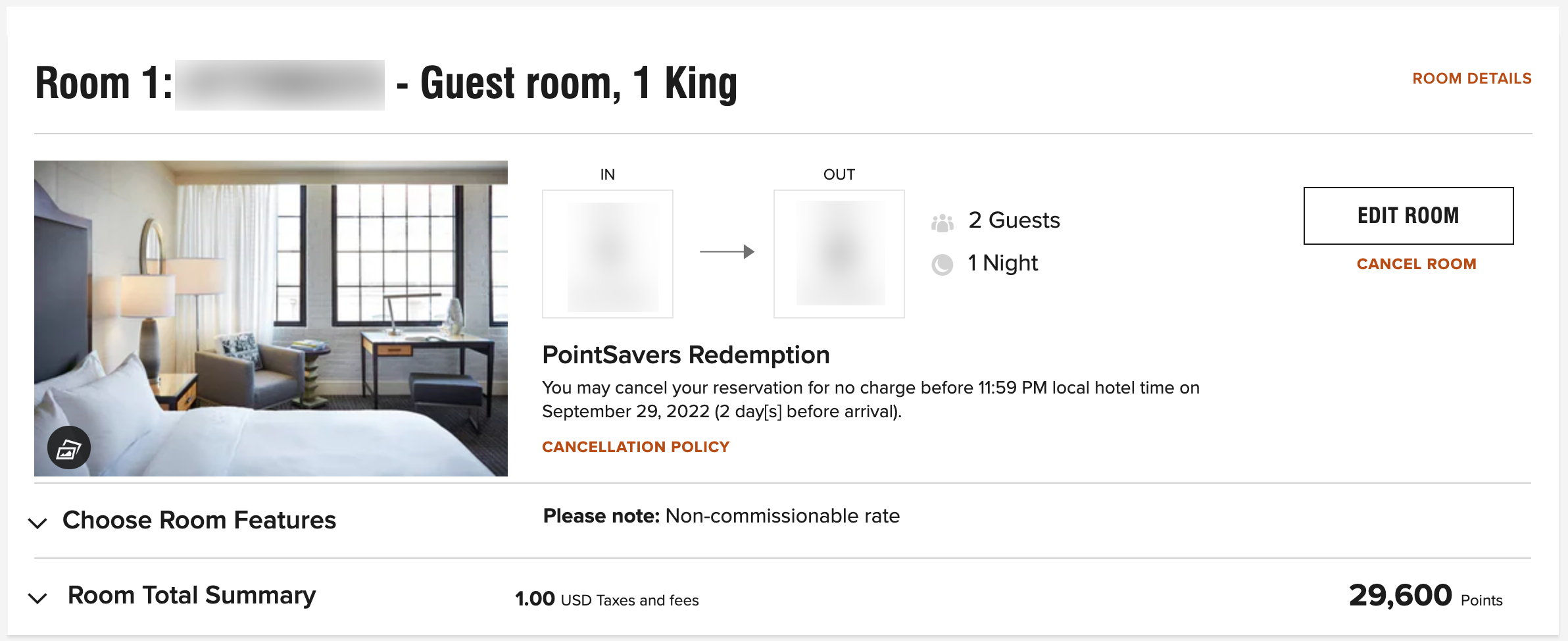Click the guests icon beside "2 Guests"

[x=942, y=222]
